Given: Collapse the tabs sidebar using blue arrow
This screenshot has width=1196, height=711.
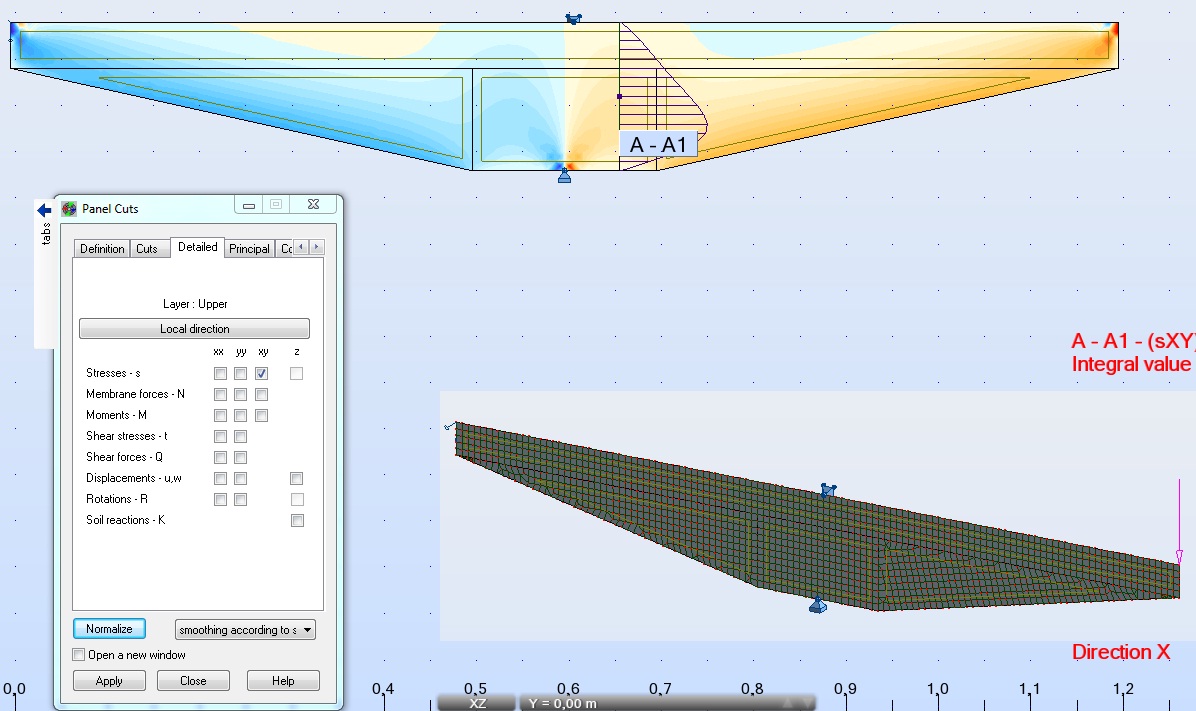Looking at the screenshot, I should tap(42, 210).
